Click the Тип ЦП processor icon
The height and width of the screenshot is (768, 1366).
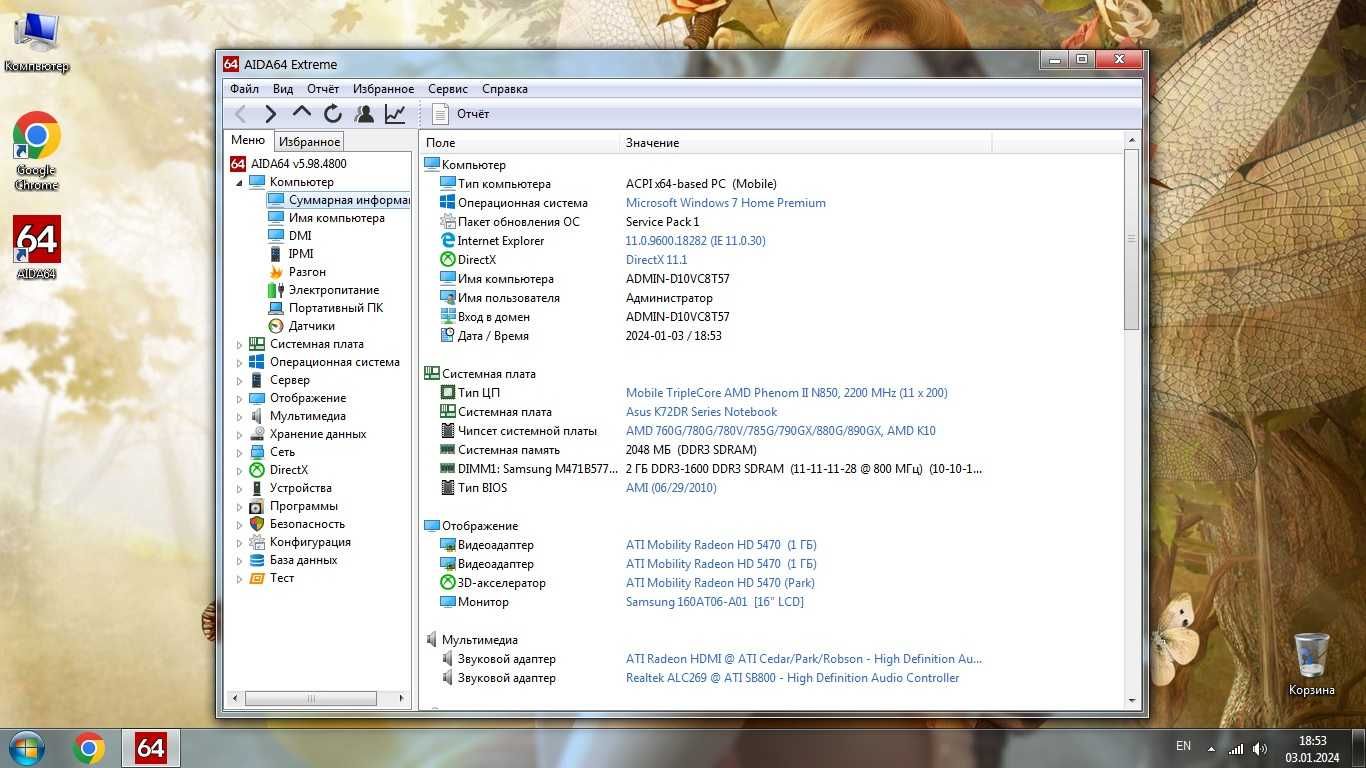(x=448, y=393)
